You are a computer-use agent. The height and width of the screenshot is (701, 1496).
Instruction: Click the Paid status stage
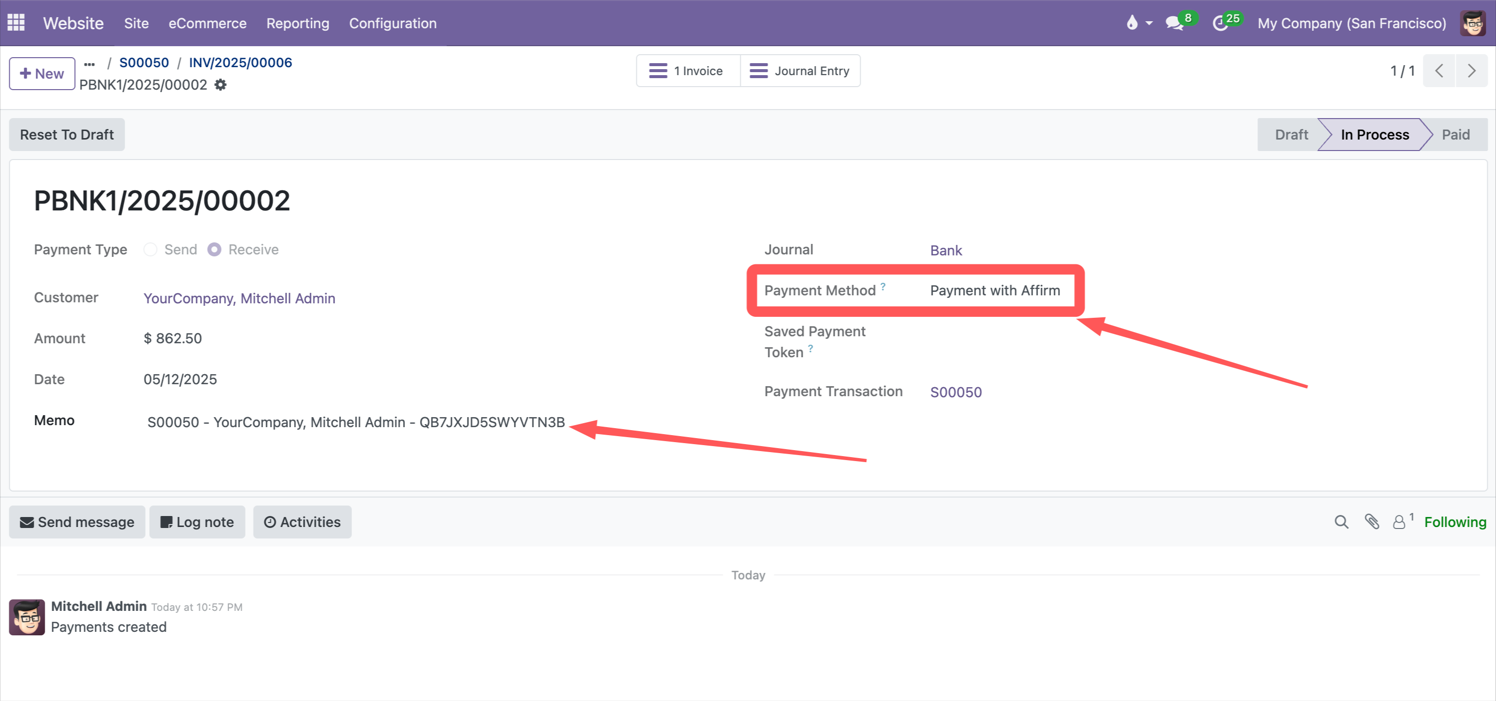tap(1456, 135)
